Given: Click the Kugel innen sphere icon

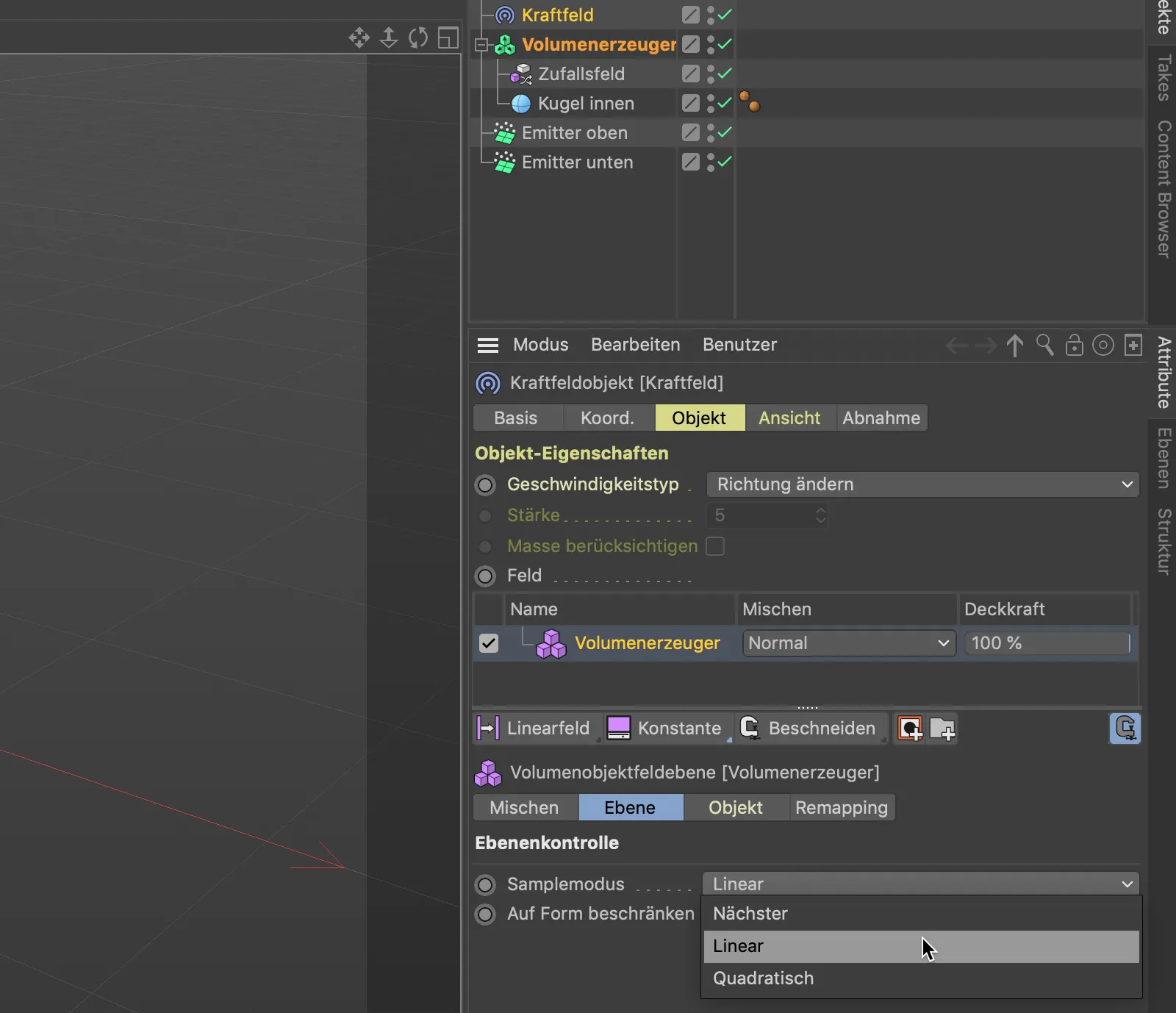Looking at the screenshot, I should coord(521,104).
